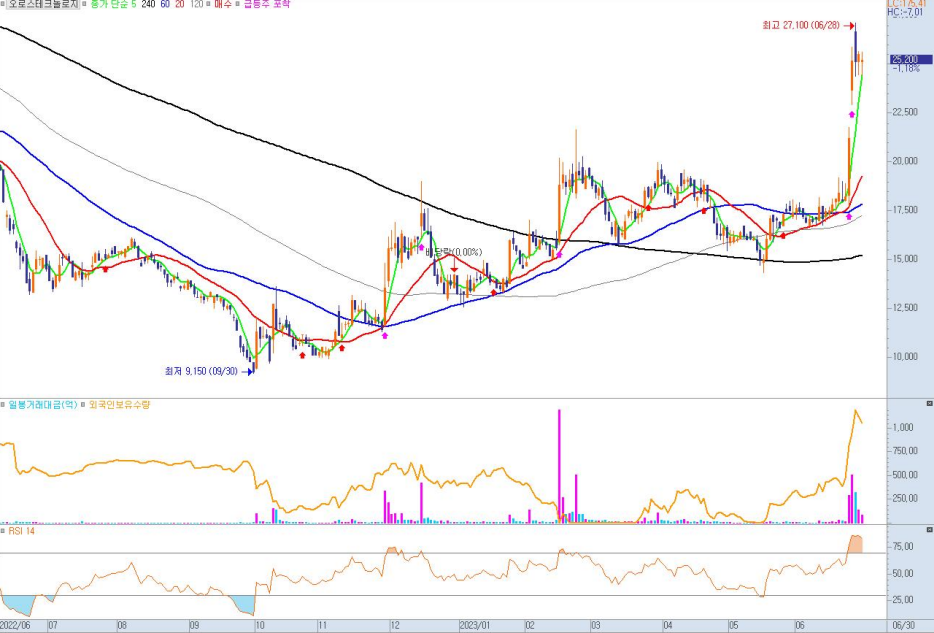Click the 06/30 last date label
The height and width of the screenshot is (633, 934).
tap(904, 626)
